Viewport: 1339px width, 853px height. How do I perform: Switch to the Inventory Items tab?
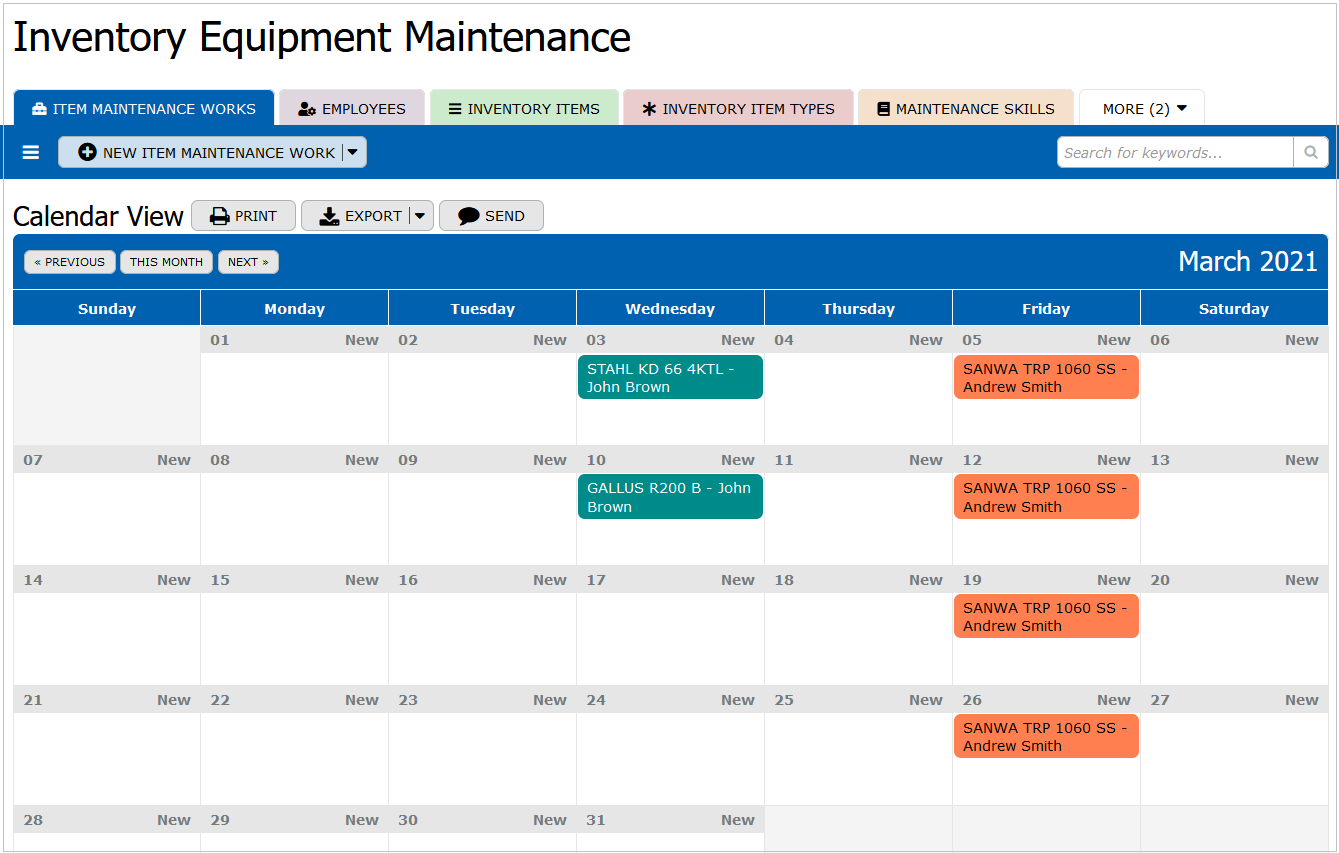tap(524, 109)
